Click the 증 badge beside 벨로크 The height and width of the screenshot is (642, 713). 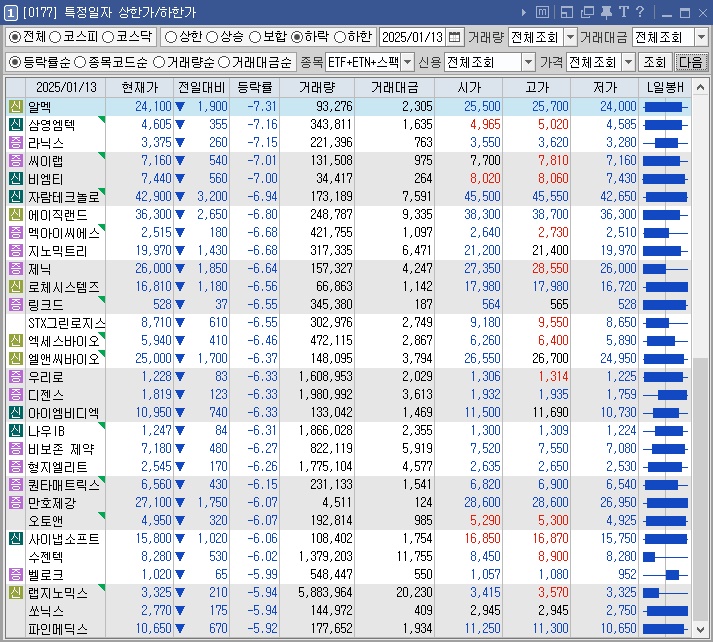[x=16, y=575]
